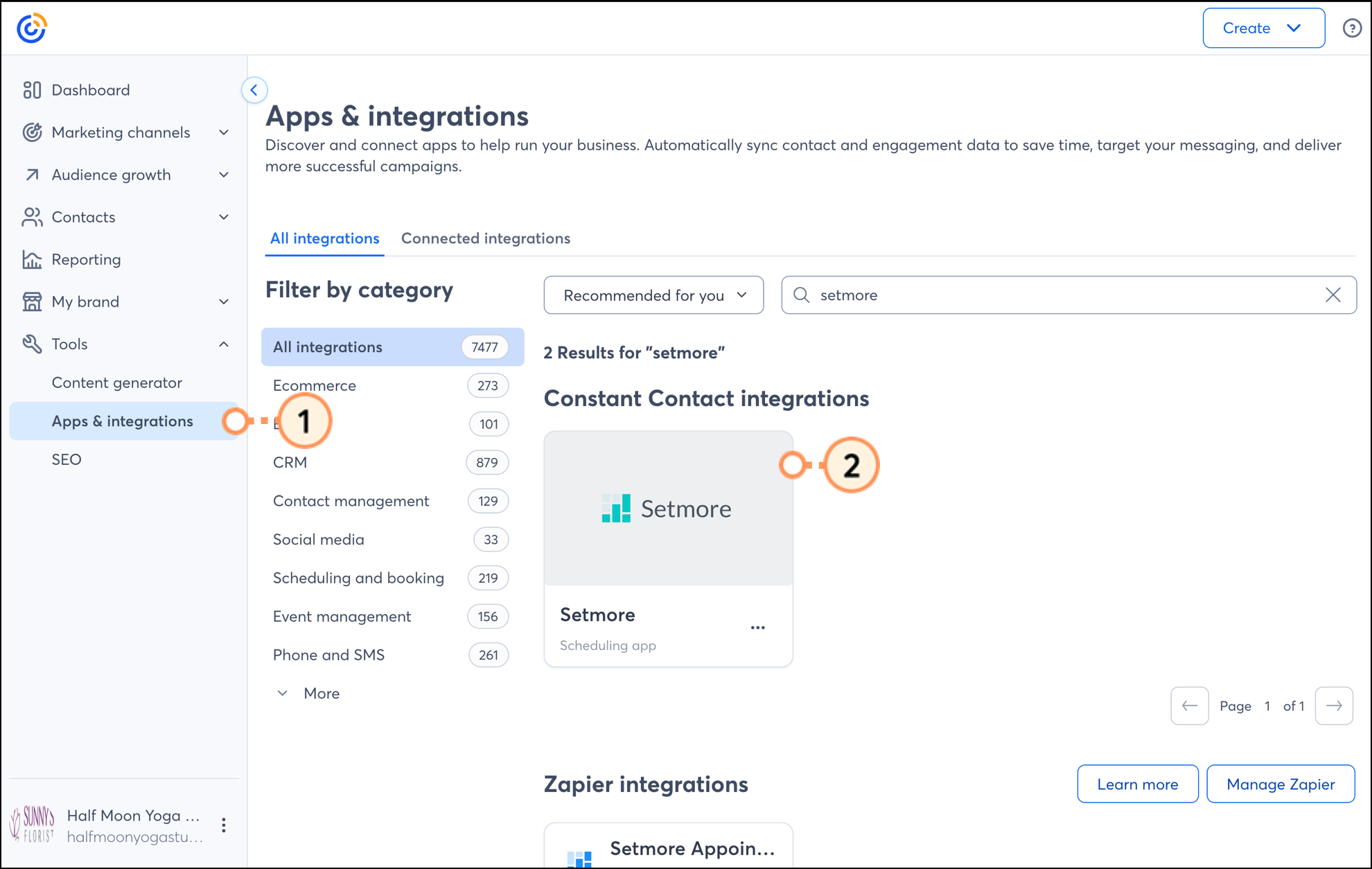The image size is (1372, 869).
Task: Click the Learn more button
Action: (x=1138, y=784)
